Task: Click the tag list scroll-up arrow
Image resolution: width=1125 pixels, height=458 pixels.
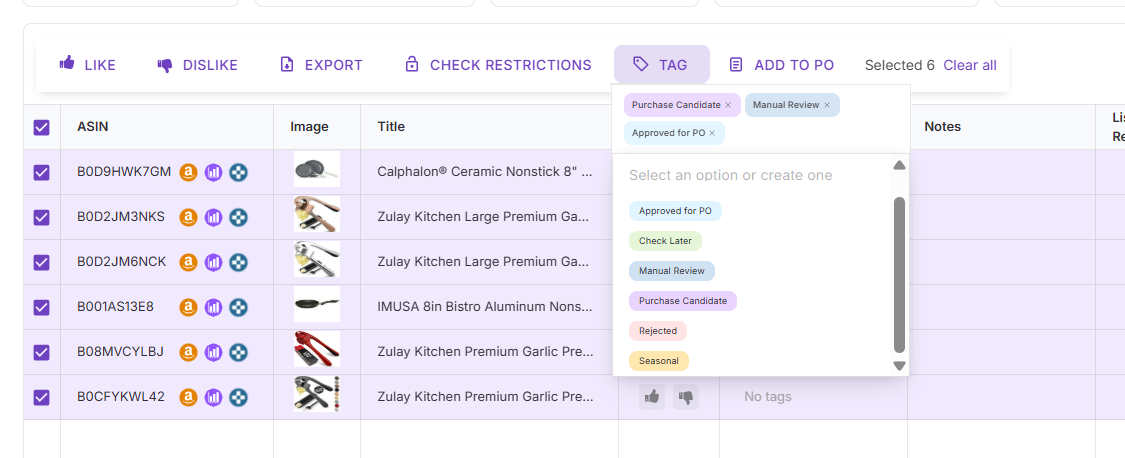Action: (x=899, y=165)
